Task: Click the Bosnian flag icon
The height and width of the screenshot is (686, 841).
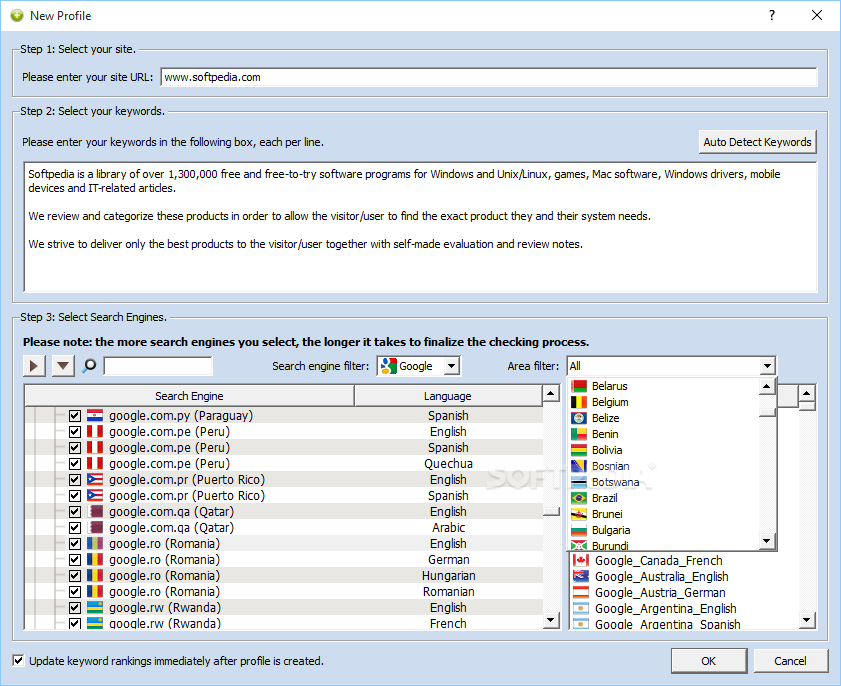Action: [579, 466]
